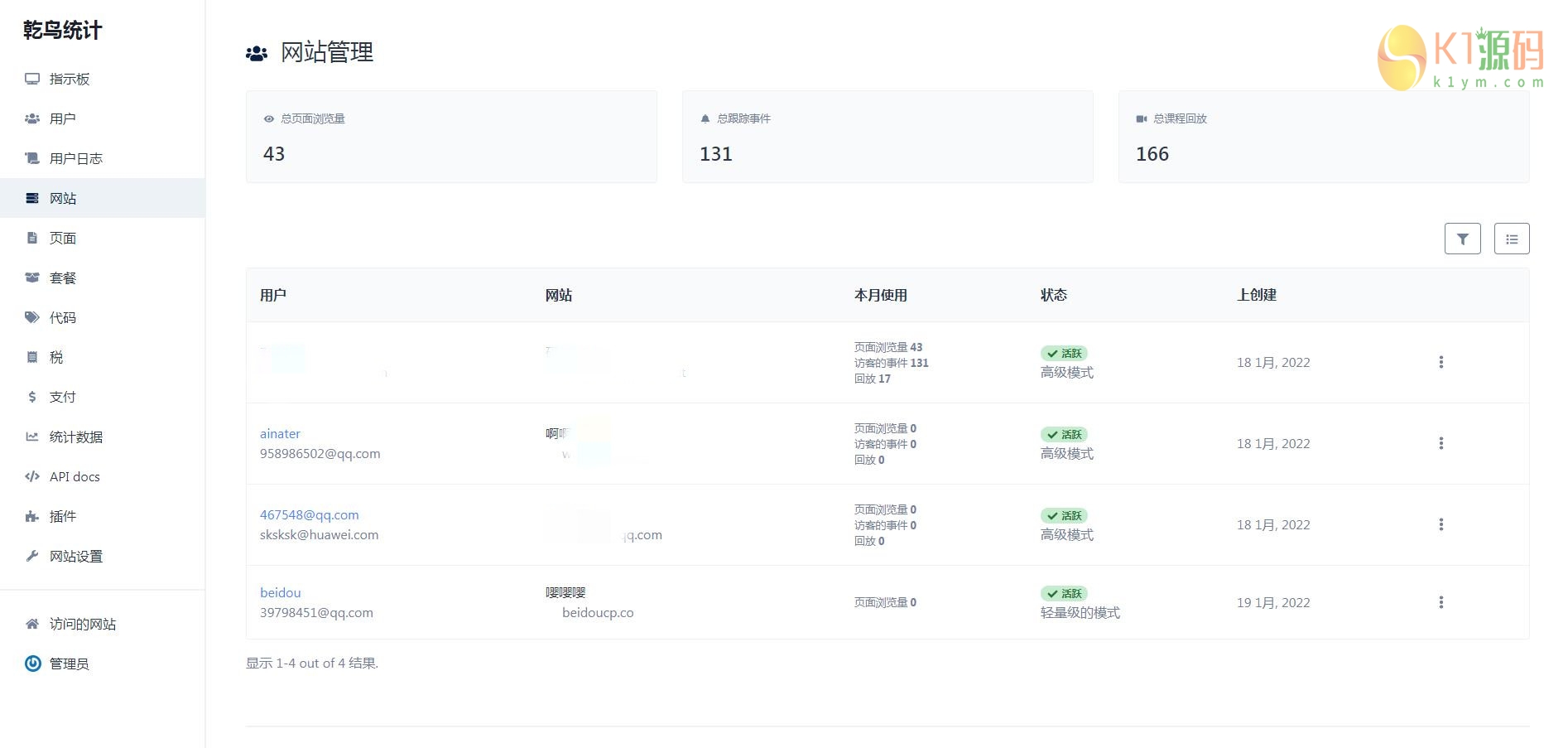
Task: Click the 上创建 column header
Action: pyautogui.click(x=1257, y=295)
